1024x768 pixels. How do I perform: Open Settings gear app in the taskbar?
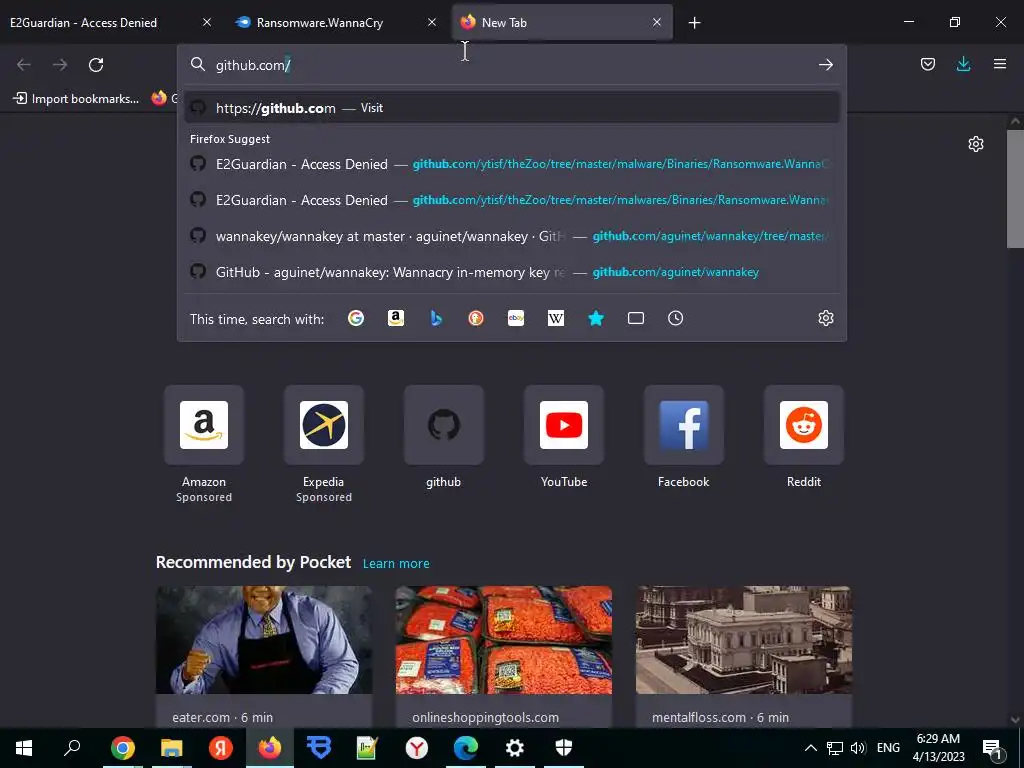(515, 748)
